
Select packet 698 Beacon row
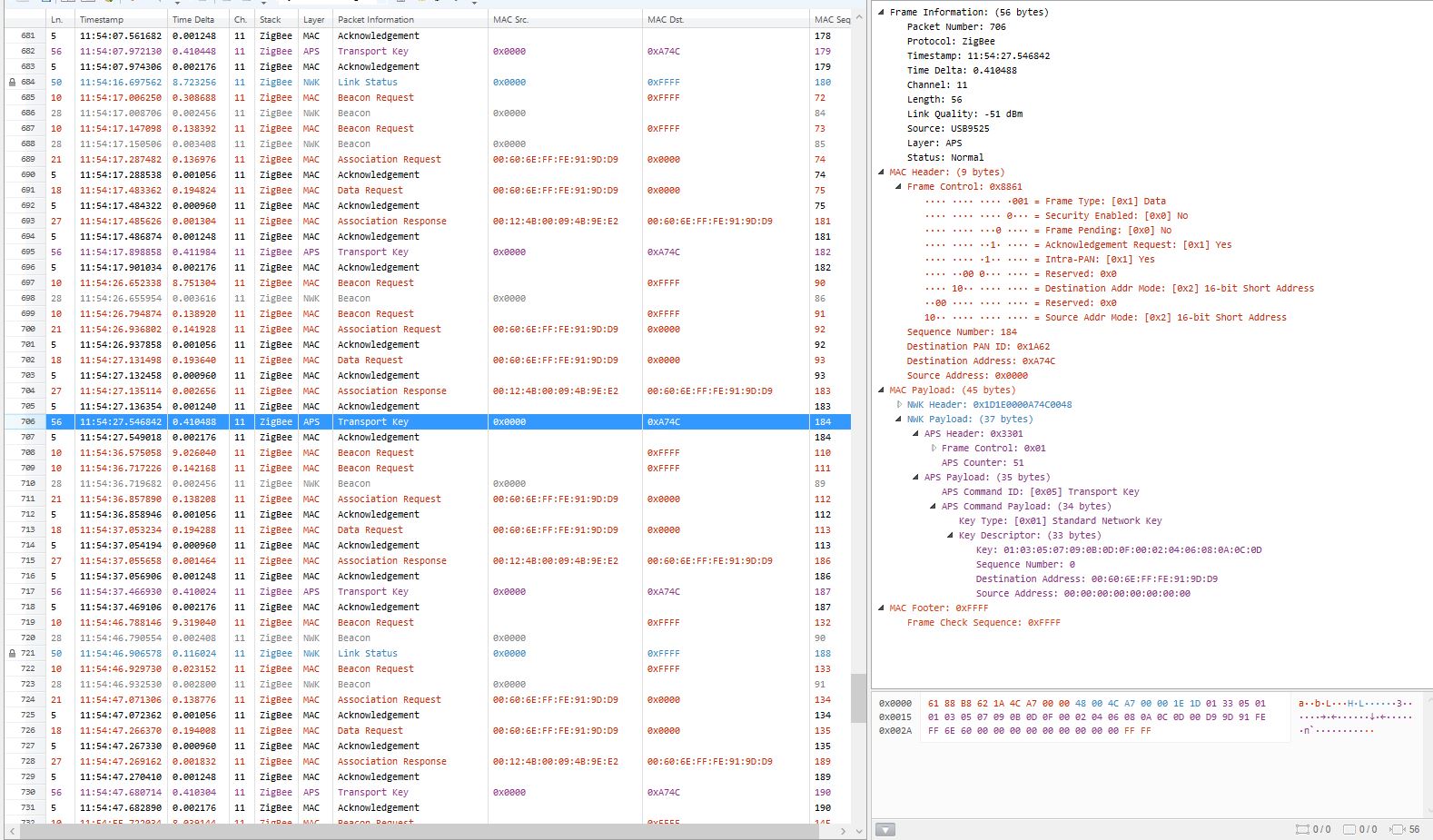tap(427, 298)
